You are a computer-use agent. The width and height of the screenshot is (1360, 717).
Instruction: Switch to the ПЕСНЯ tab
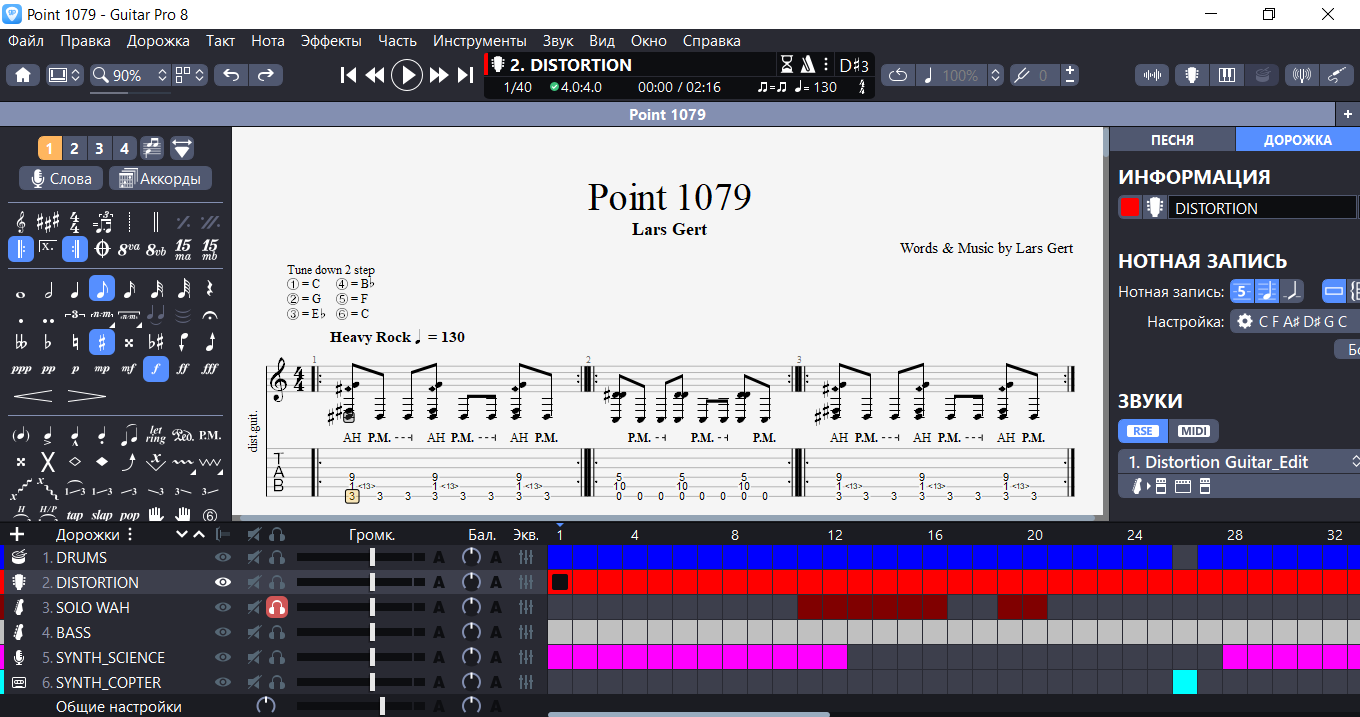tap(1172, 140)
